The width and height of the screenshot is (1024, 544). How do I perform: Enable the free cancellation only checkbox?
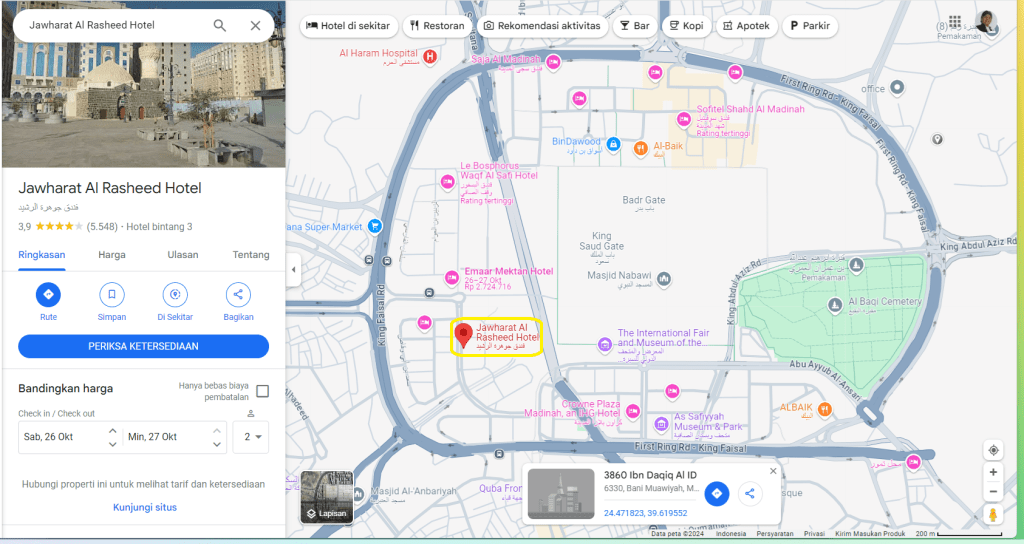pyautogui.click(x=262, y=391)
